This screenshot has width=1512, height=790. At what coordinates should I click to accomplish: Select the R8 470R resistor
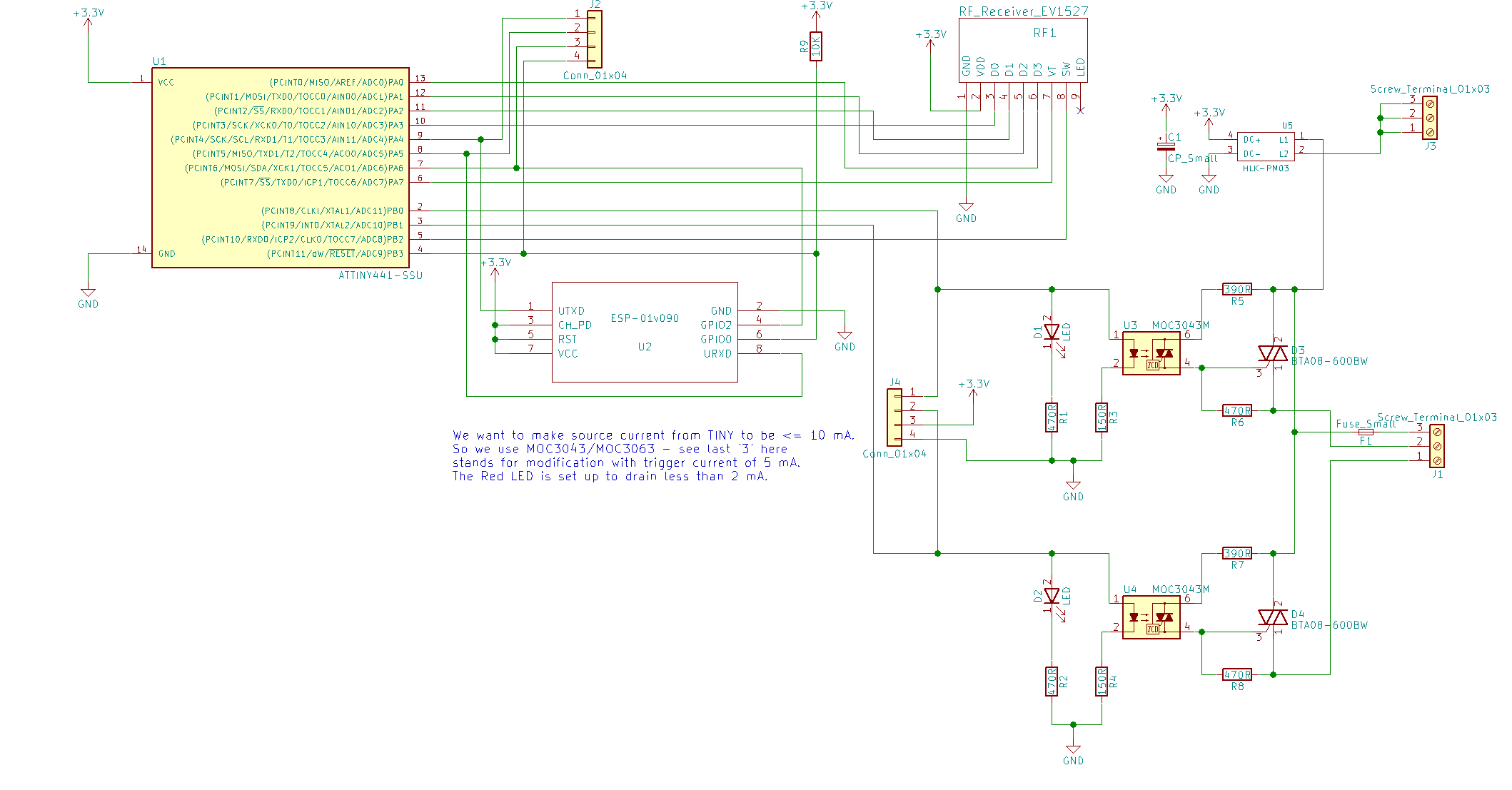click(x=1237, y=674)
